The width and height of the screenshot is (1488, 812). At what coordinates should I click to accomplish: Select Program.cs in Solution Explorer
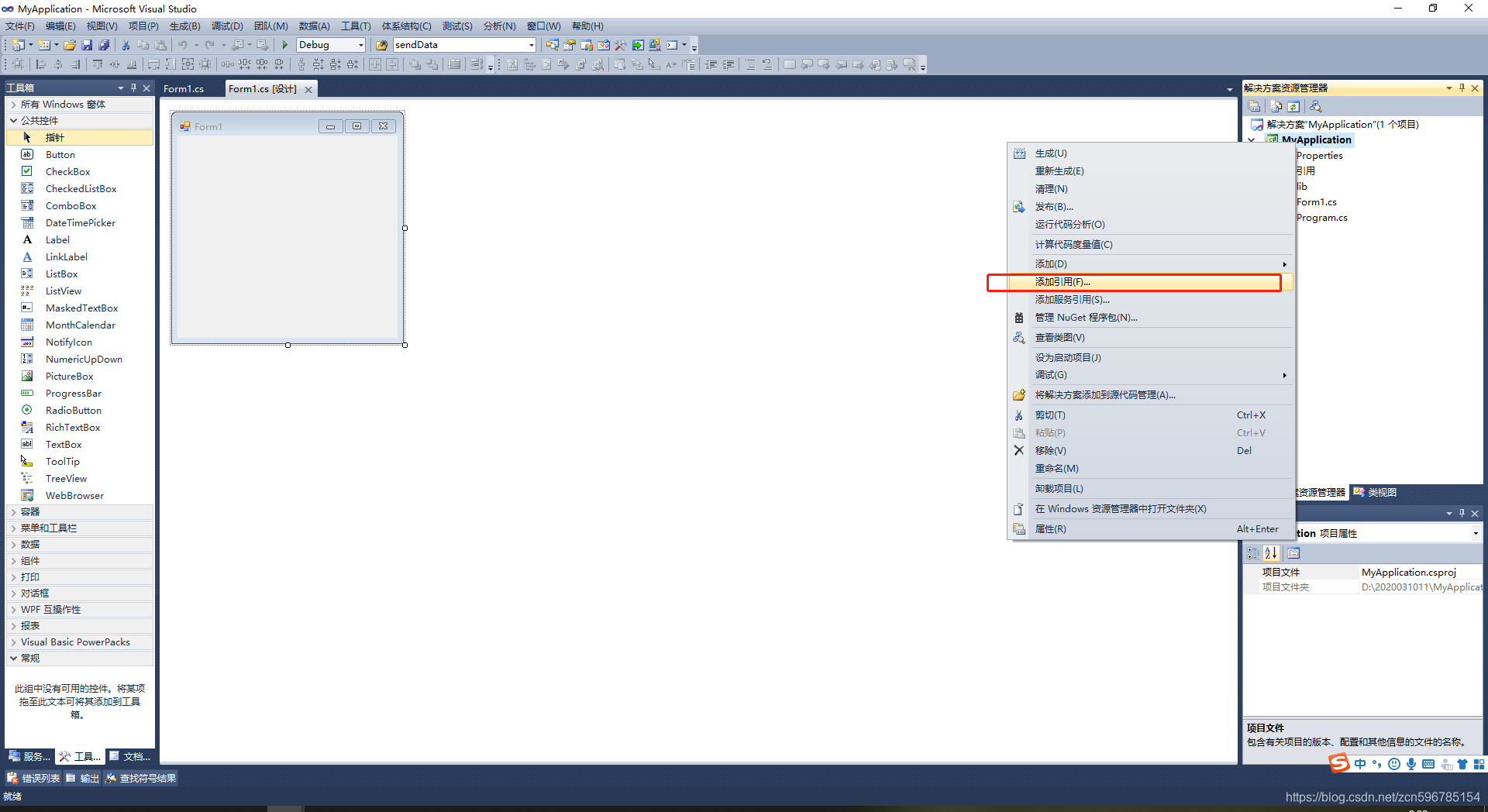(x=1321, y=218)
